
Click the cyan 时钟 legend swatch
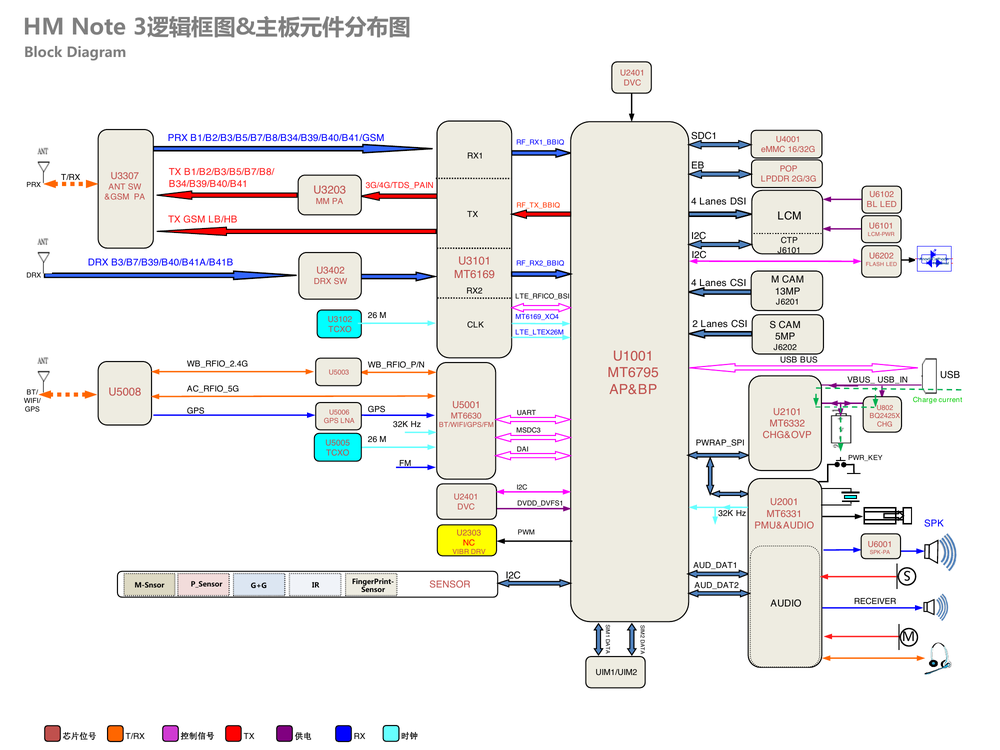click(x=391, y=734)
